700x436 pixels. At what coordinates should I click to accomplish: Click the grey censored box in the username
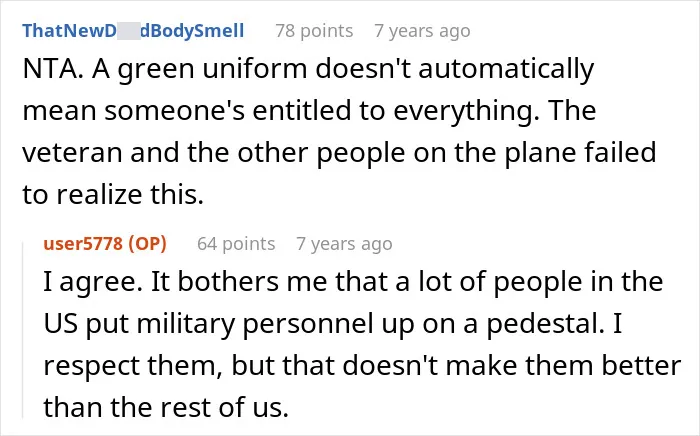coord(129,32)
